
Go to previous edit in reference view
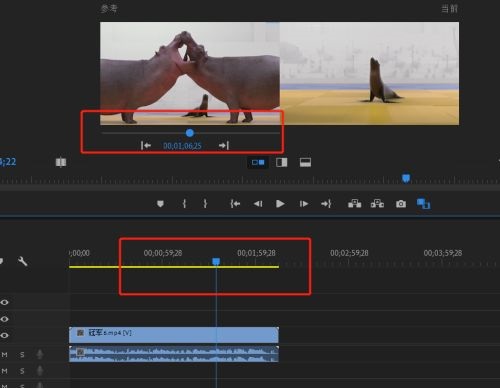point(146,145)
